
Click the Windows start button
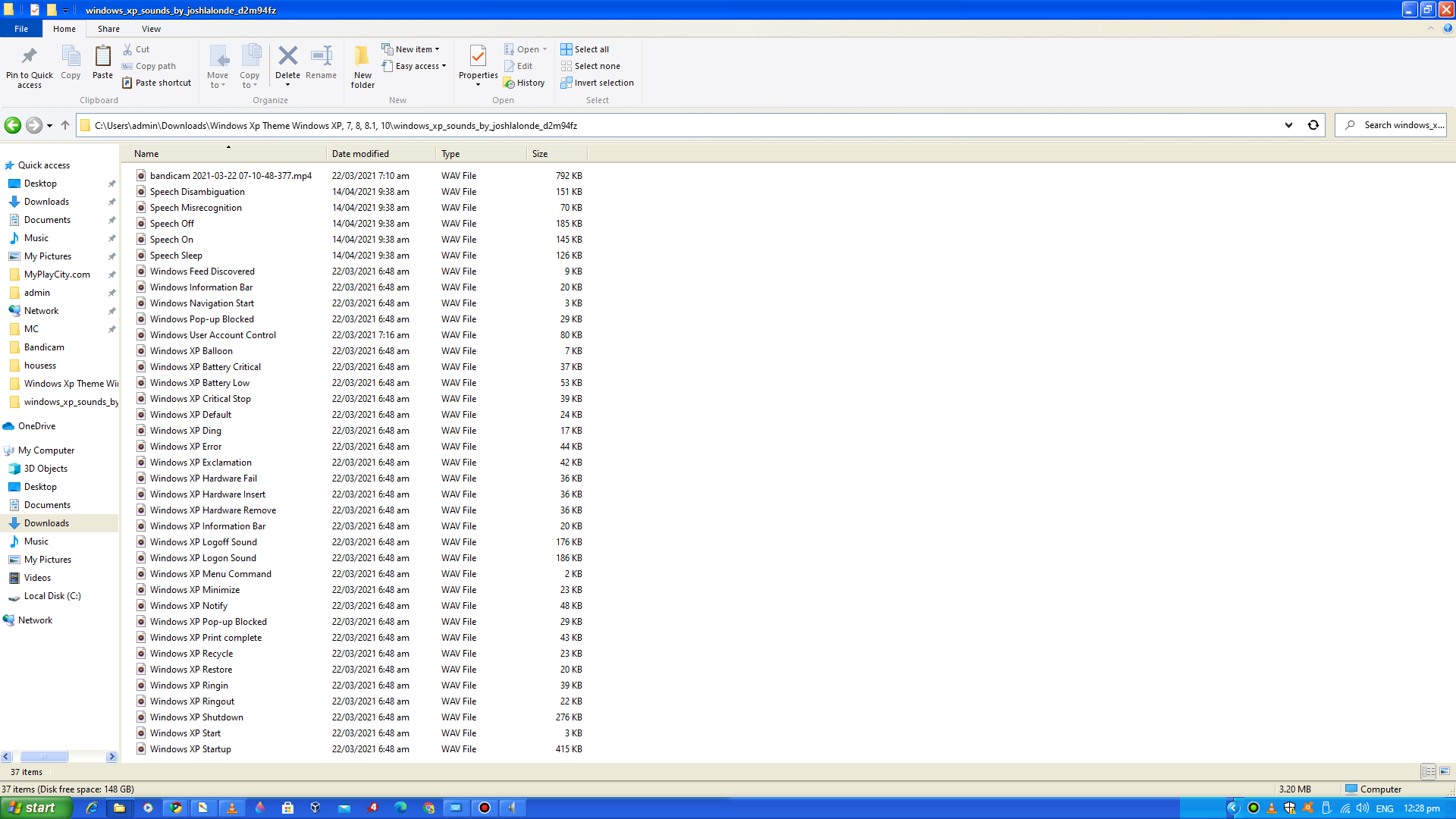35,808
